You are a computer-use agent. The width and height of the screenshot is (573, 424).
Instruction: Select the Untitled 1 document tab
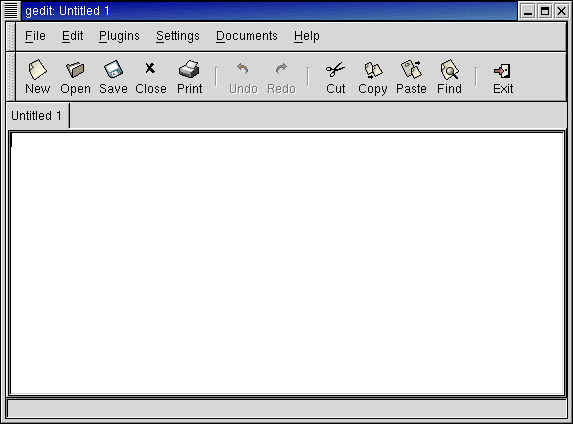point(38,116)
